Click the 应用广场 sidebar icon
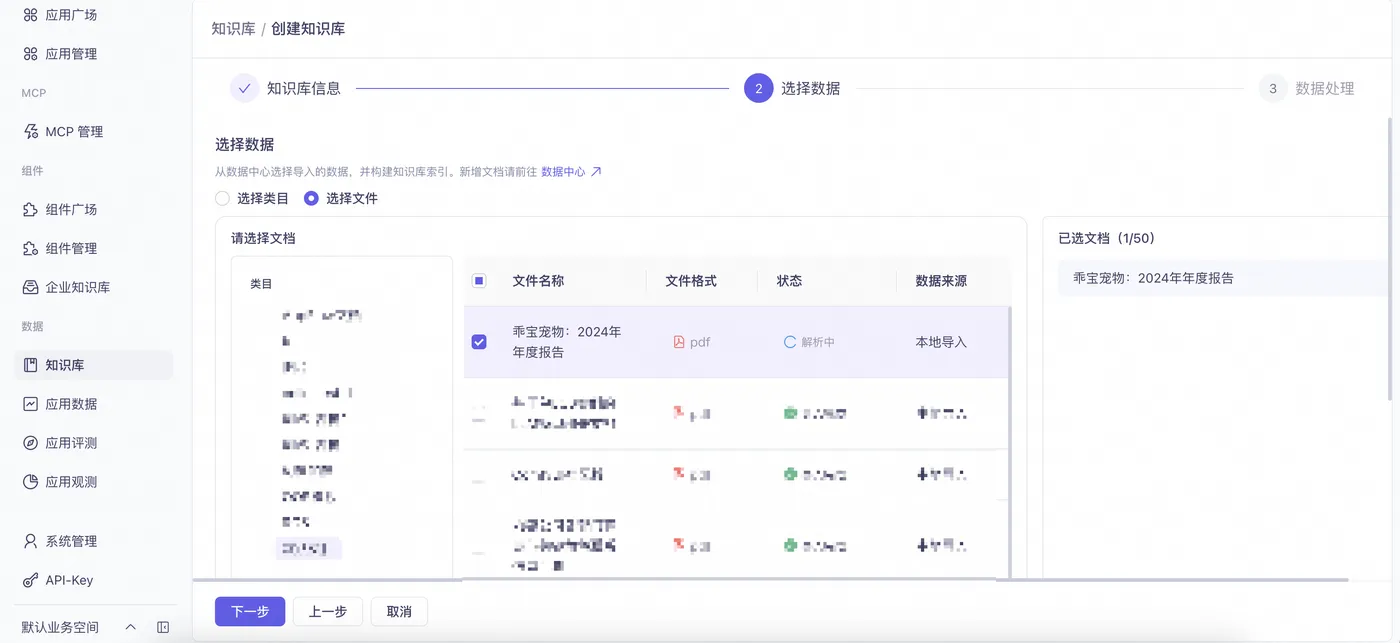The image size is (1400, 643). tap(31, 15)
